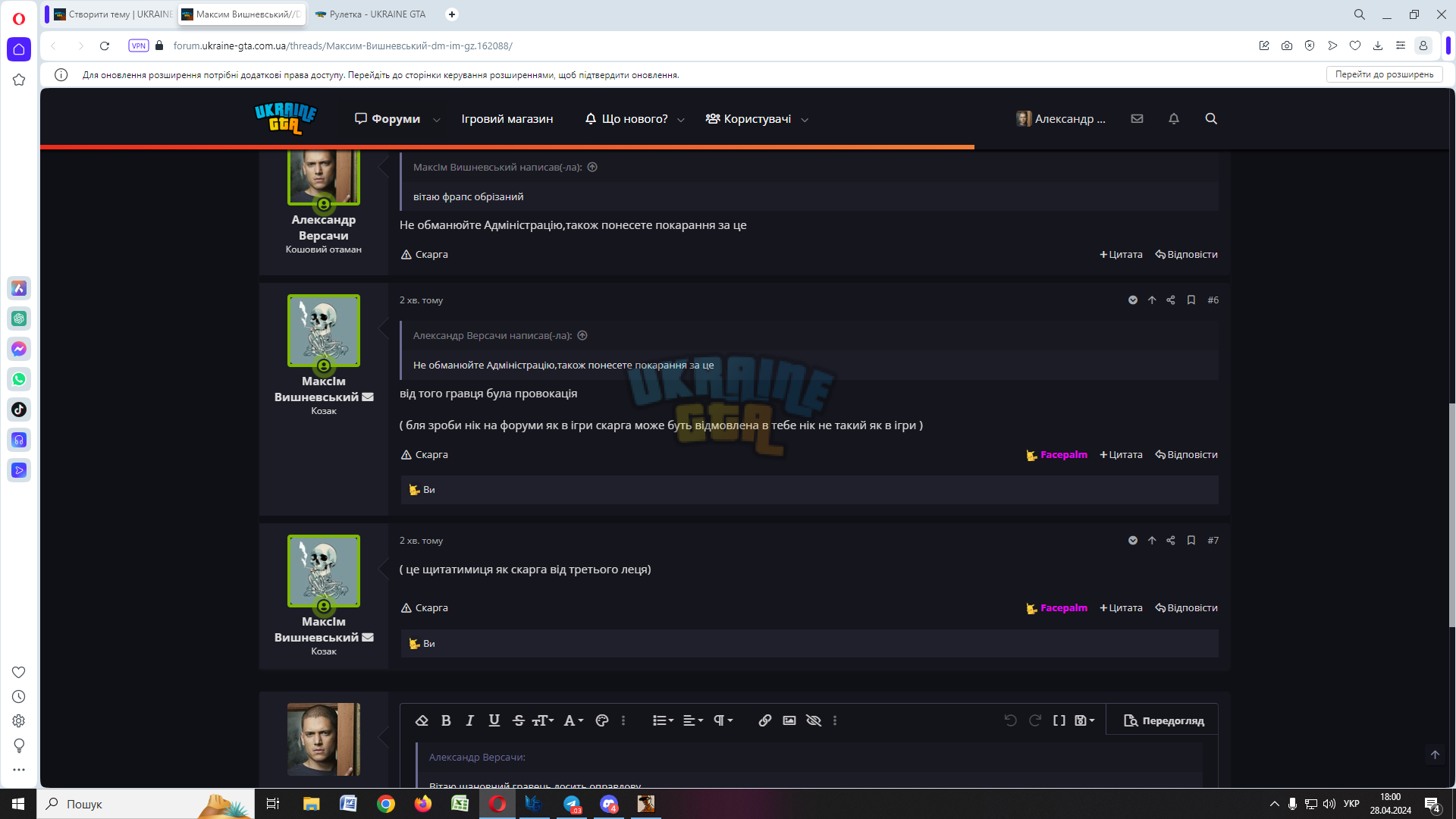Viewport: 1456px width, 819px height.
Task: Click the eraser remove-formatting icon in editor
Action: coord(422,720)
